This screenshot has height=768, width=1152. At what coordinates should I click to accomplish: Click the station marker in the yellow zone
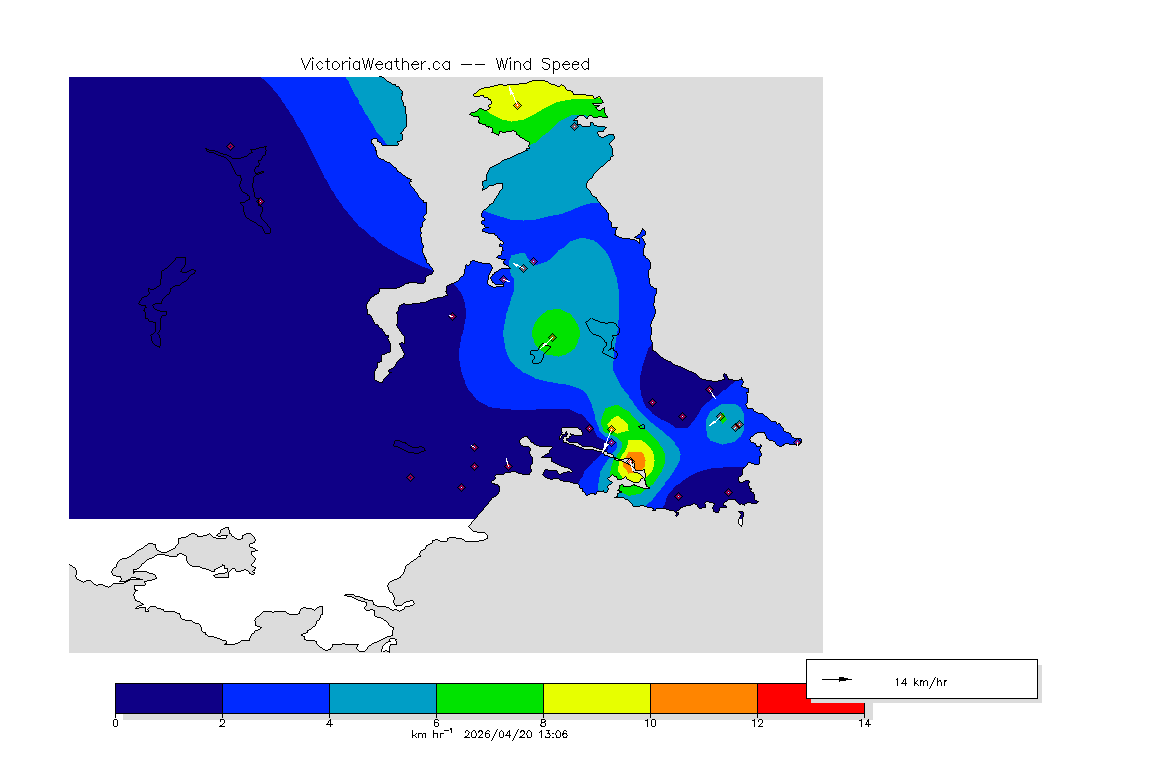point(517,105)
